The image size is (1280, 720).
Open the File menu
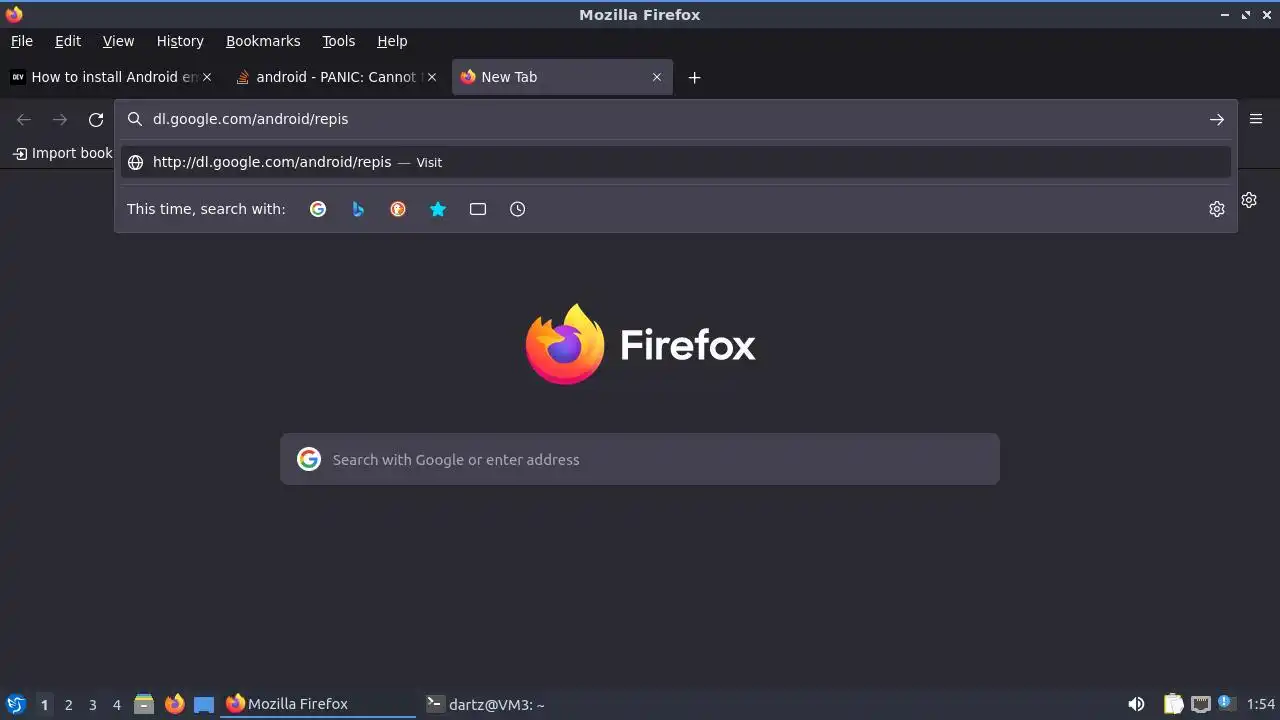coord(21,41)
